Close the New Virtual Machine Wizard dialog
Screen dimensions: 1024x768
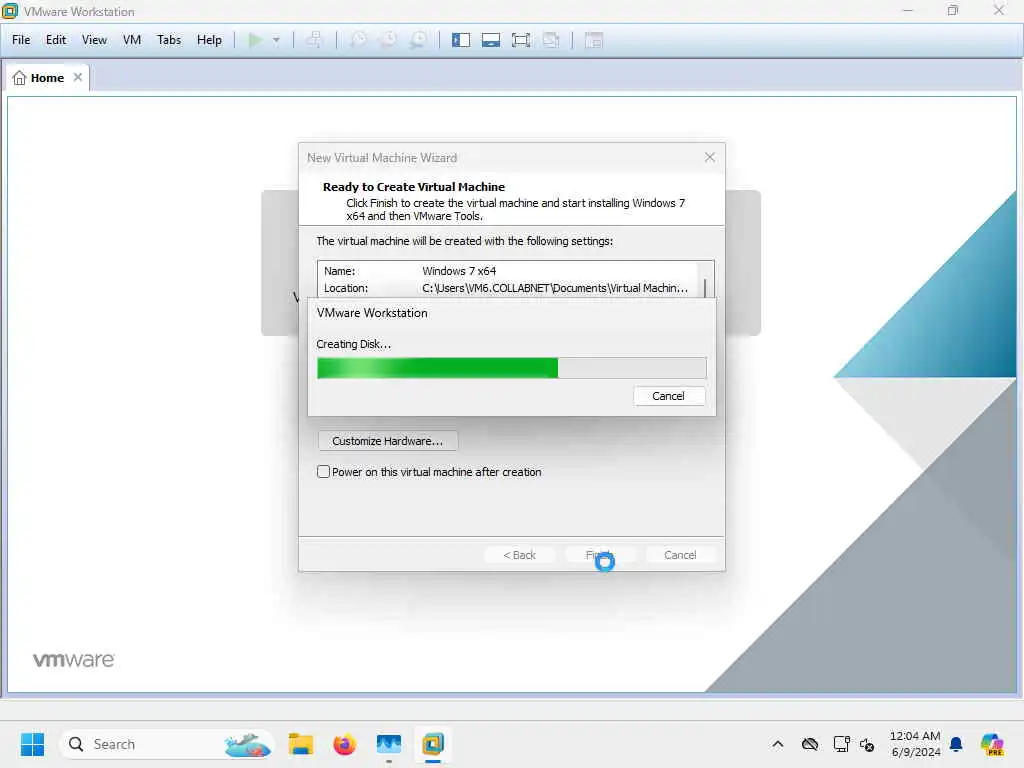pos(710,157)
